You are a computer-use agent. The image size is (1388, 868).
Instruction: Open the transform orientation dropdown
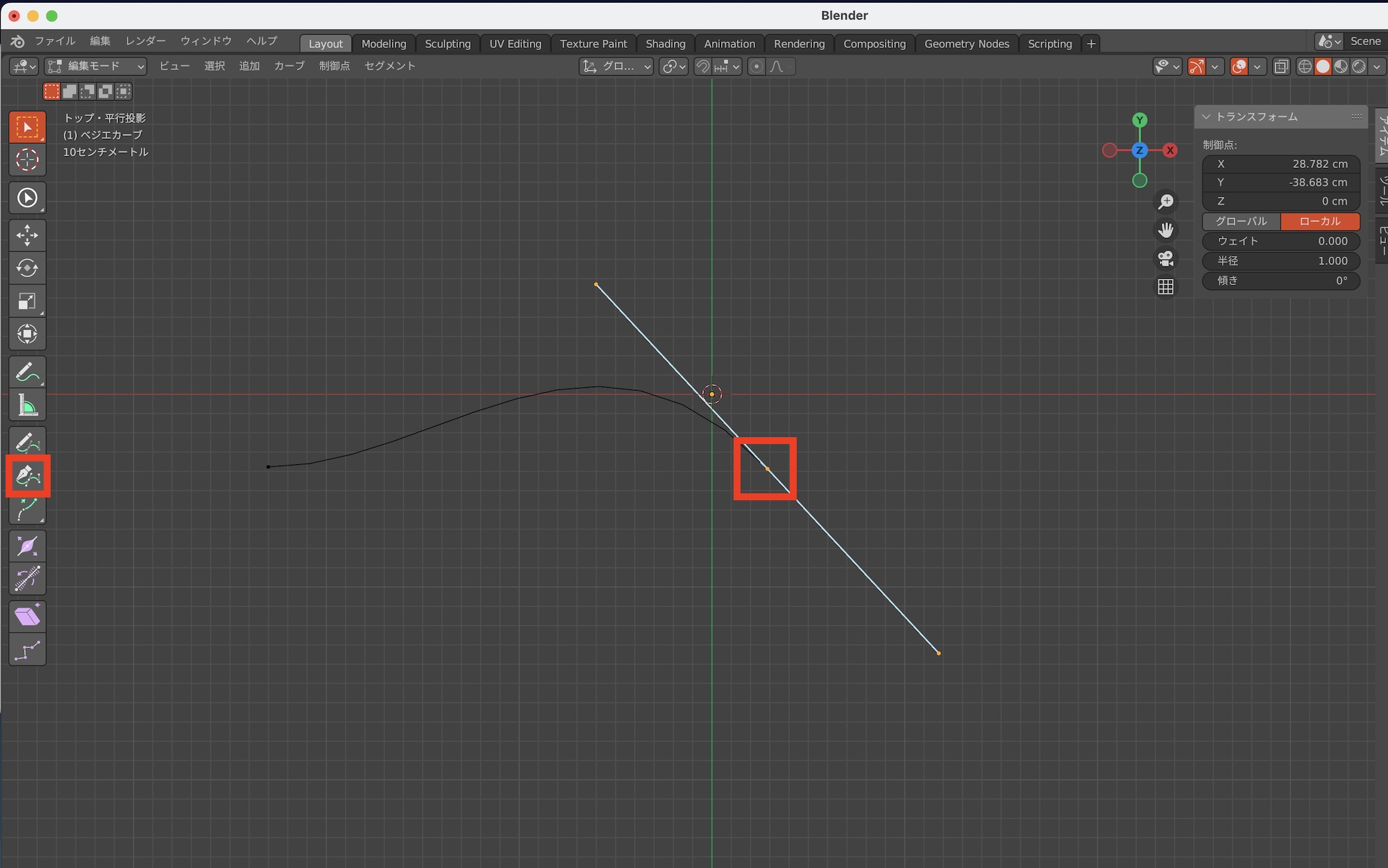[x=617, y=67]
